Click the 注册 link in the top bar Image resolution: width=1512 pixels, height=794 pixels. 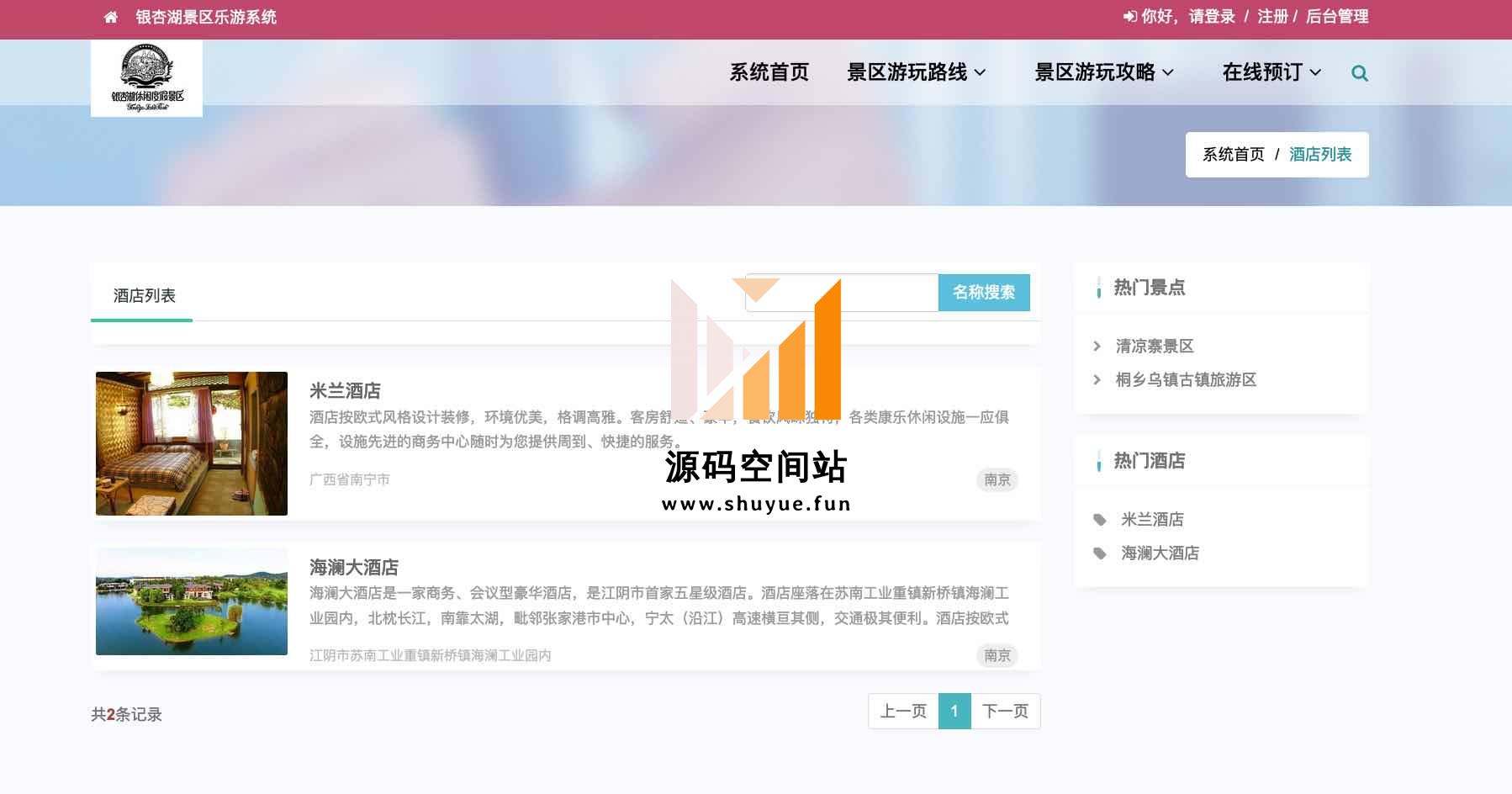1272,17
